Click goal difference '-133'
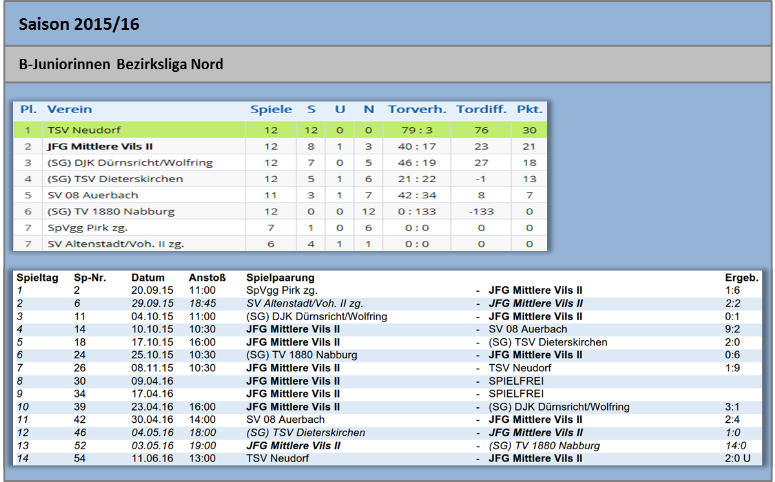Viewport: 775px width, 482px height. click(x=481, y=212)
